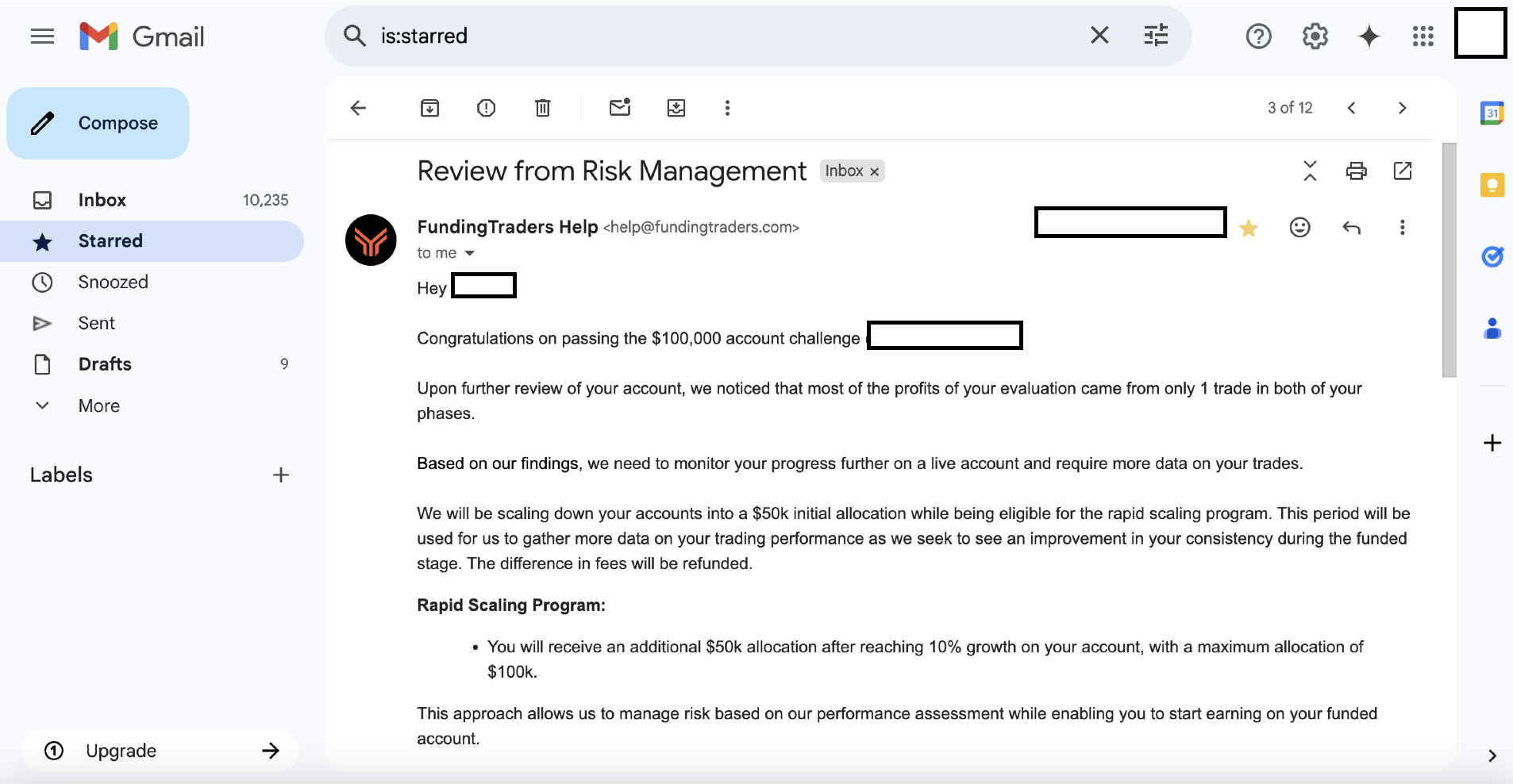Open the email in a new window

(x=1403, y=171)
